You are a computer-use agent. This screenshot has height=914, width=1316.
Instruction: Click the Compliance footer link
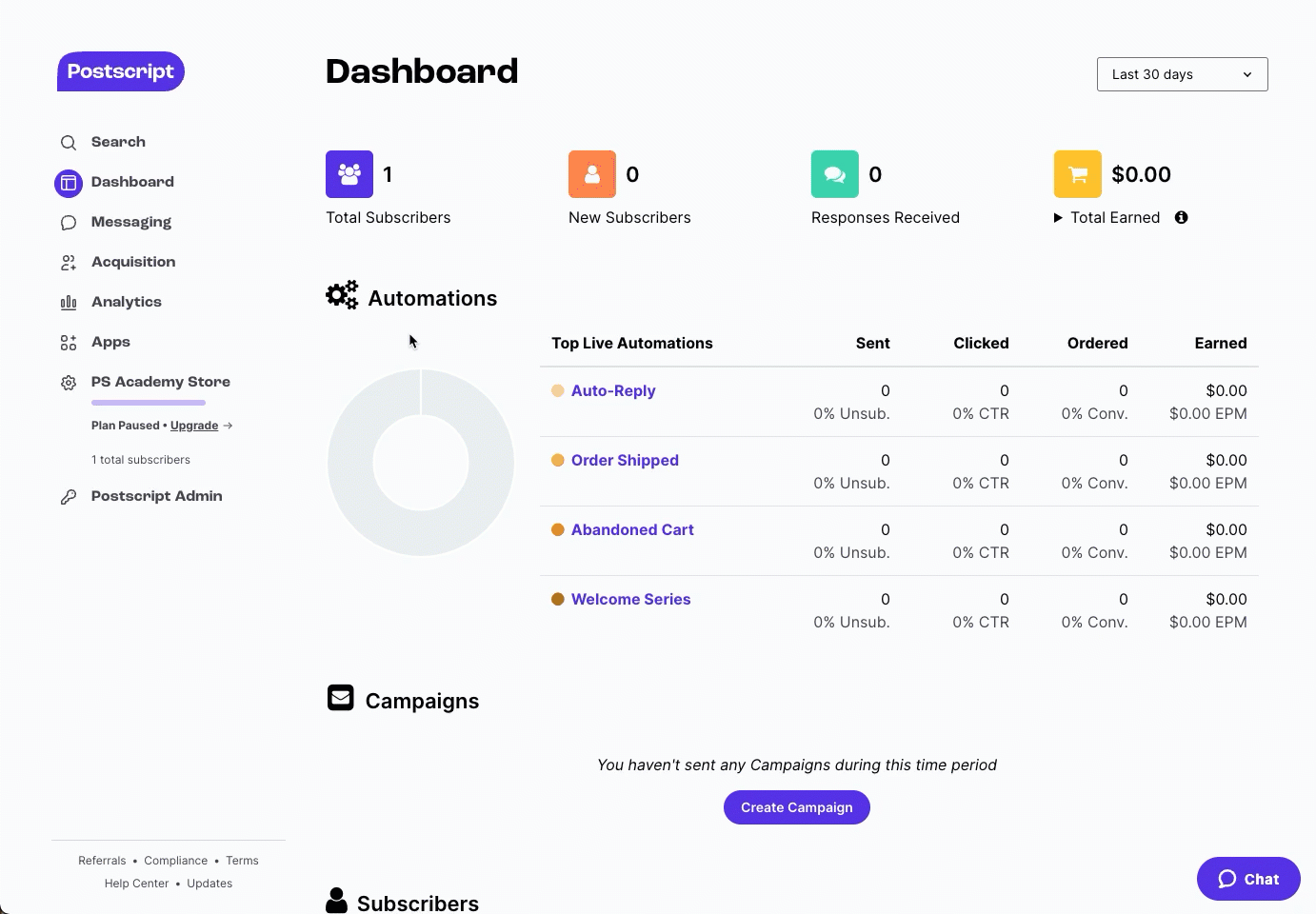click(x=176, y=861)
